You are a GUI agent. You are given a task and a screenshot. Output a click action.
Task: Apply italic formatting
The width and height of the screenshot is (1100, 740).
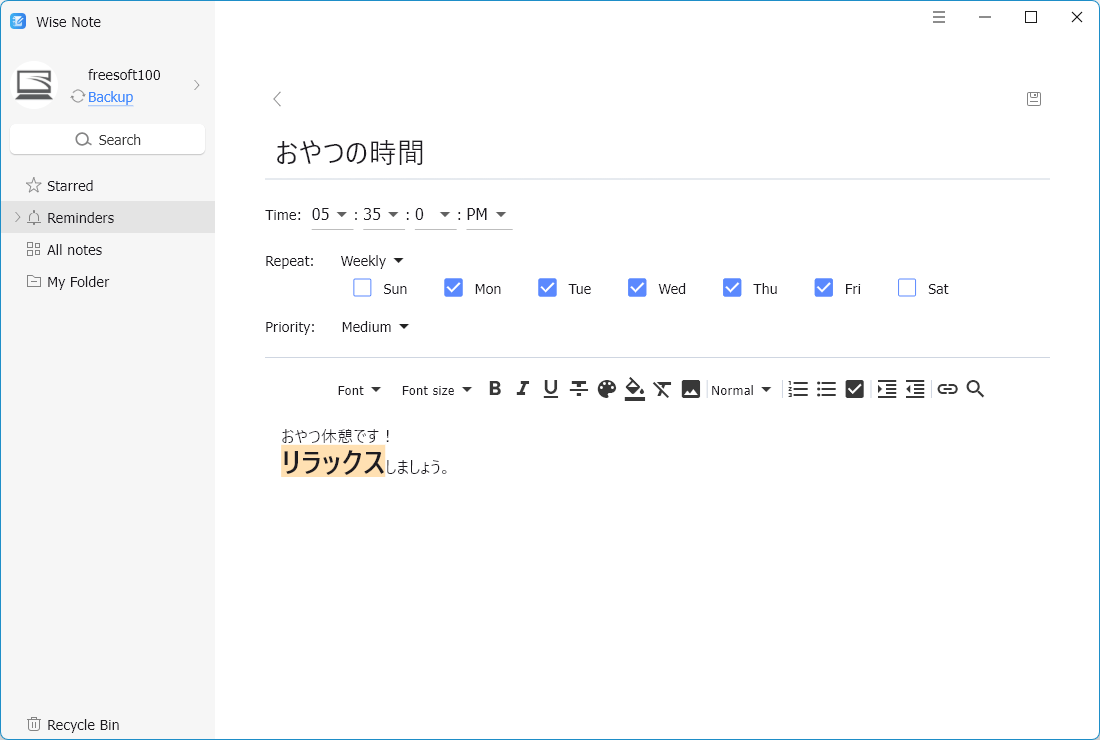click(522, 389)
